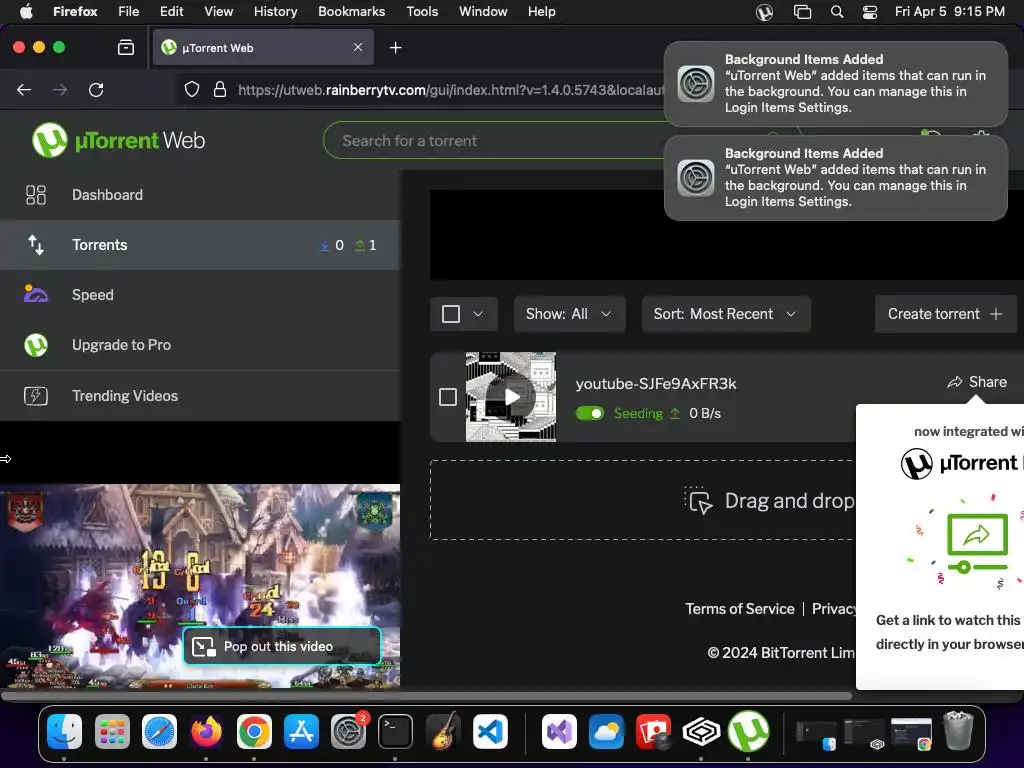Click the tracking protection shield icon

coord(191,89)
